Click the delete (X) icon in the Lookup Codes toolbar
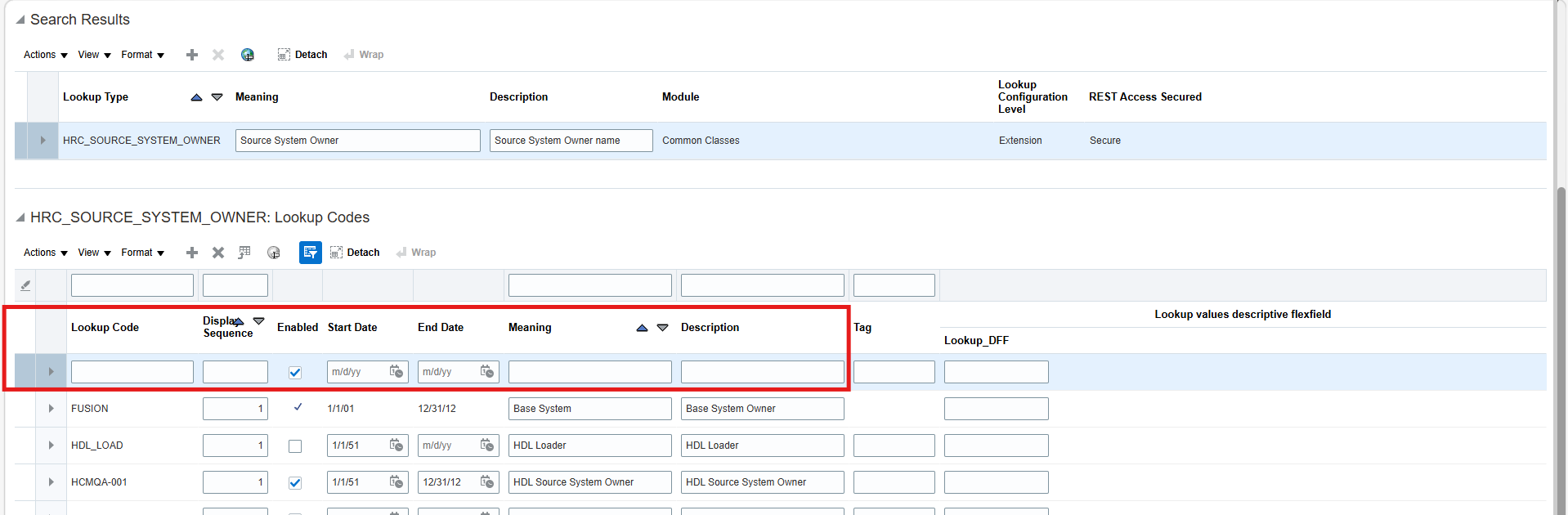The height and width of the screenshot is (515, 1568). pos(218,253)
